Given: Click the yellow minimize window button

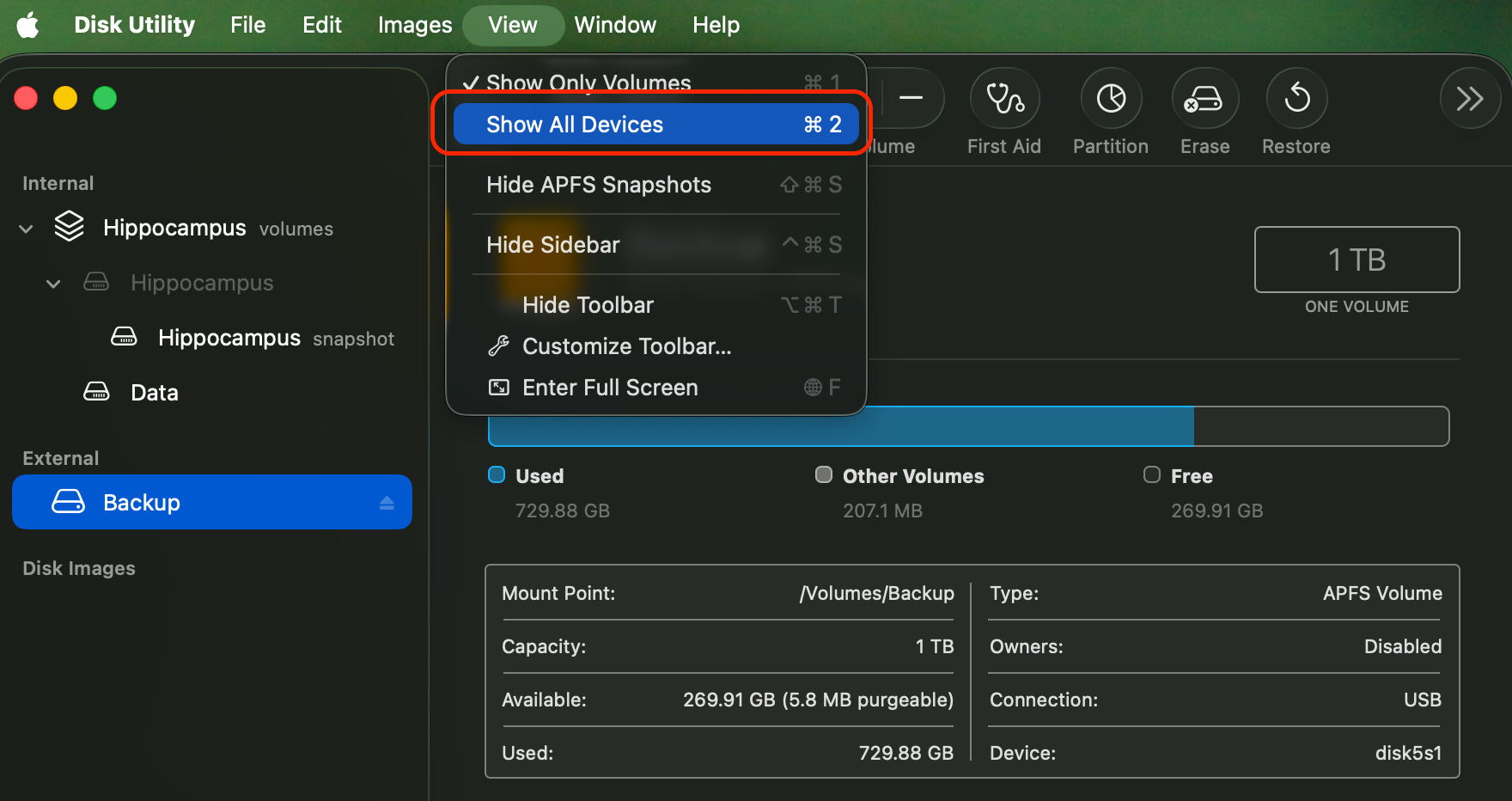Looking at the screenshot, I should [x=65, y=98].
